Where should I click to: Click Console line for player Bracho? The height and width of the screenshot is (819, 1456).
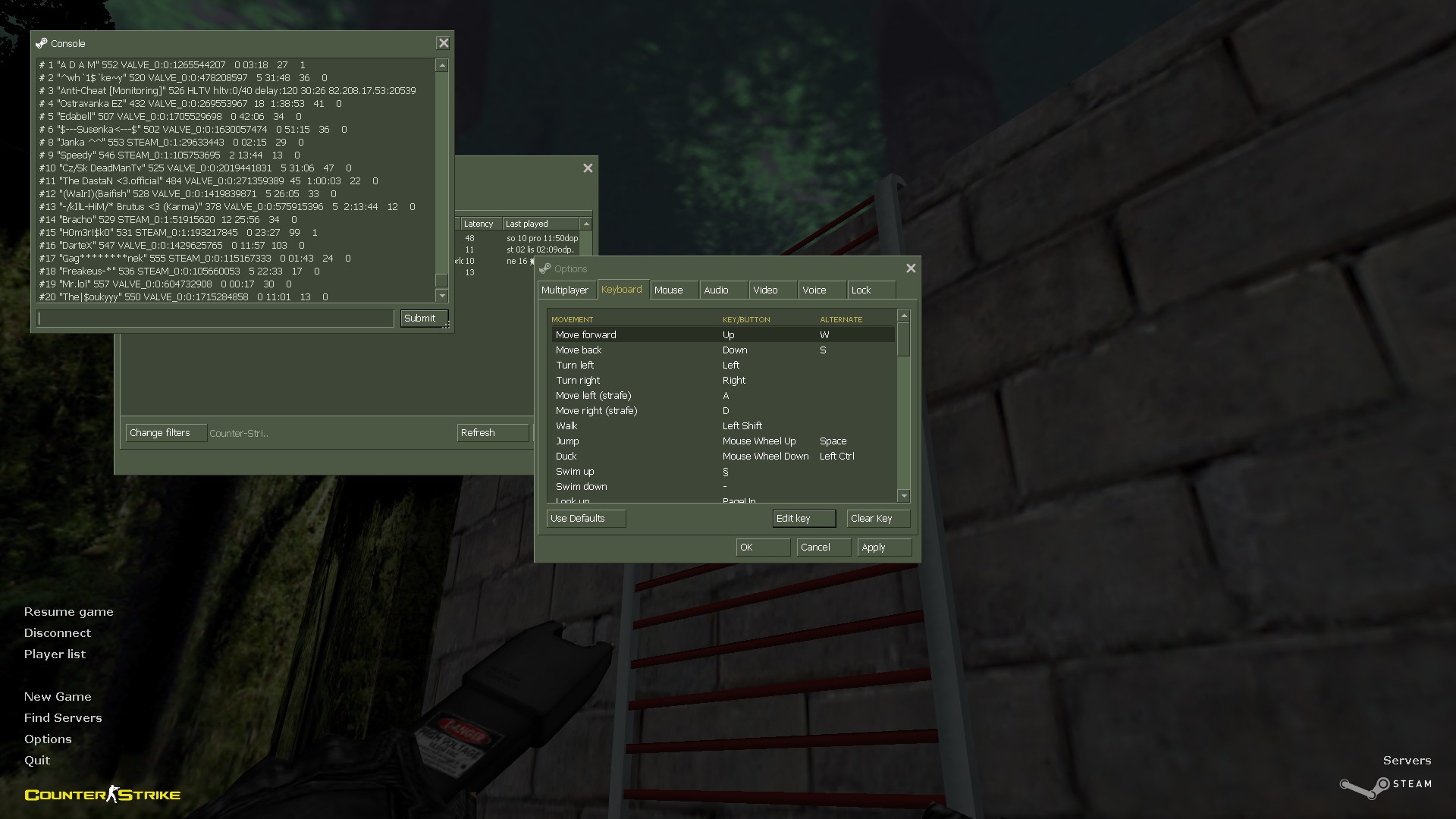pyautogui.click(x=168, y=219)
